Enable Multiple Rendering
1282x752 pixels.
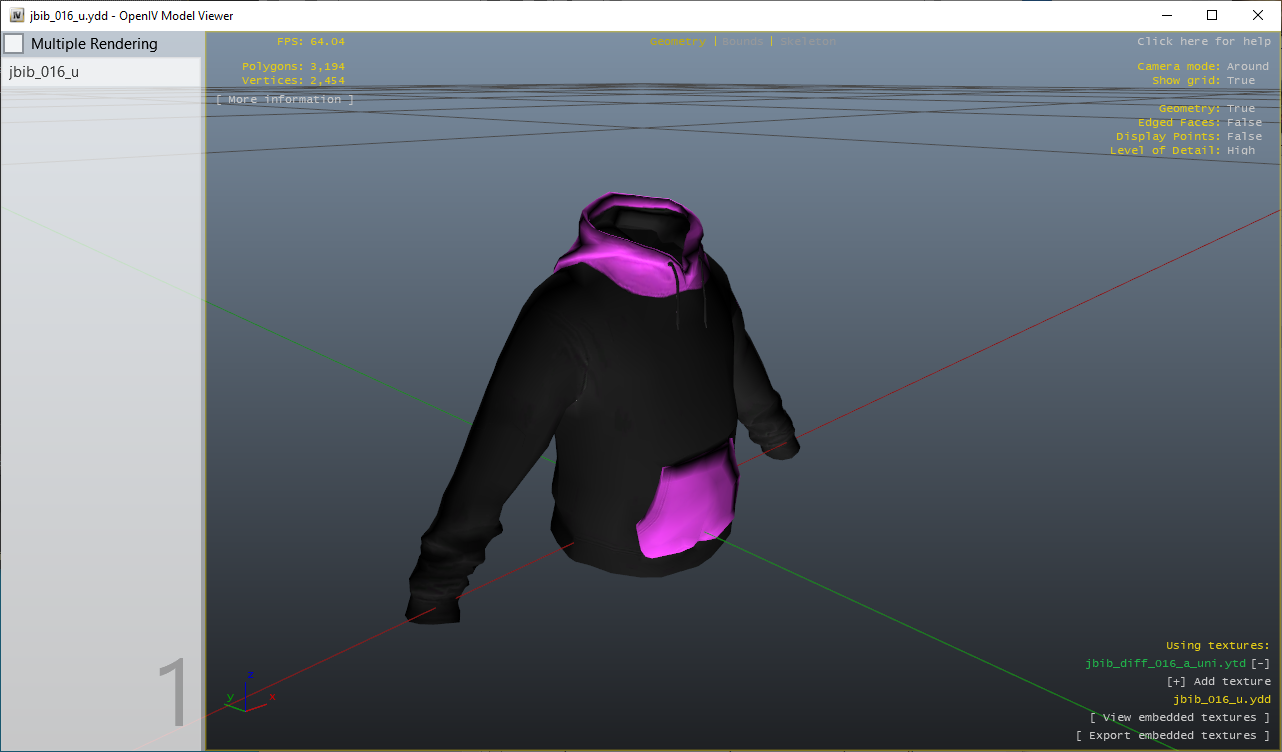(x=14, y=43)
